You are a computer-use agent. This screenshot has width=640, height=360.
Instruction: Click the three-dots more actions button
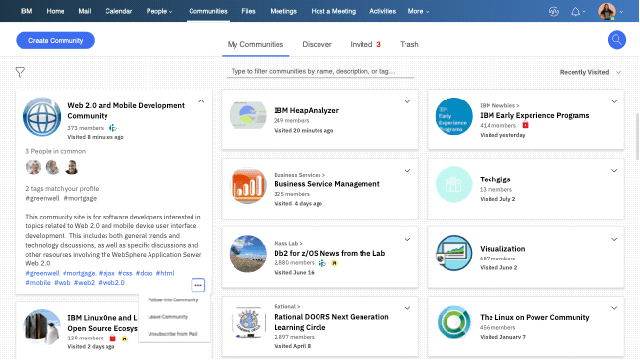pyautogui.click(x=198, y=285)
